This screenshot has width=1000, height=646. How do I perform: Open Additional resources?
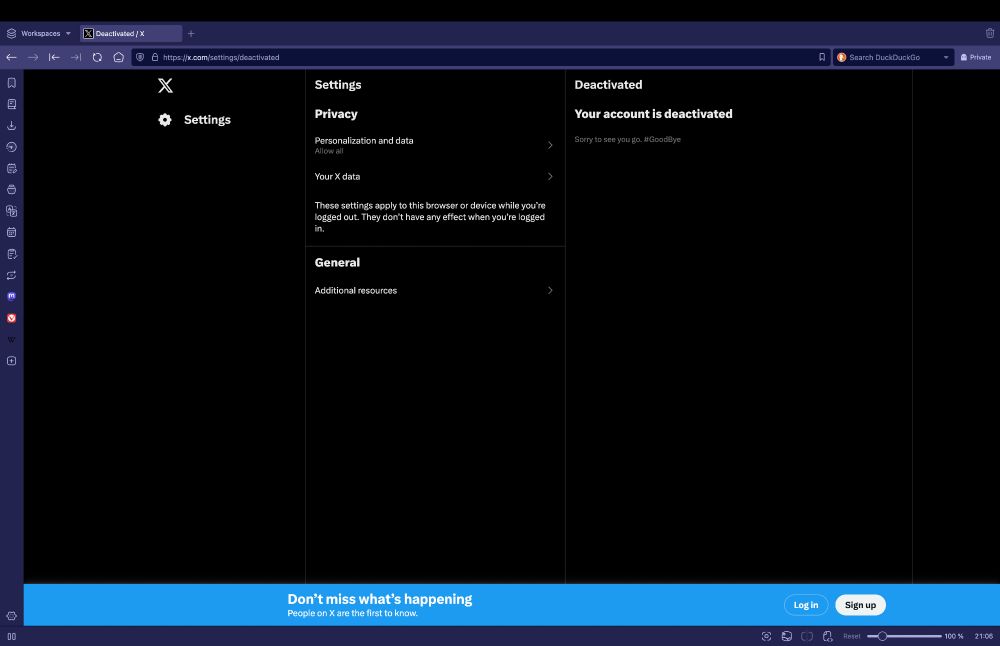pos(435,290)
